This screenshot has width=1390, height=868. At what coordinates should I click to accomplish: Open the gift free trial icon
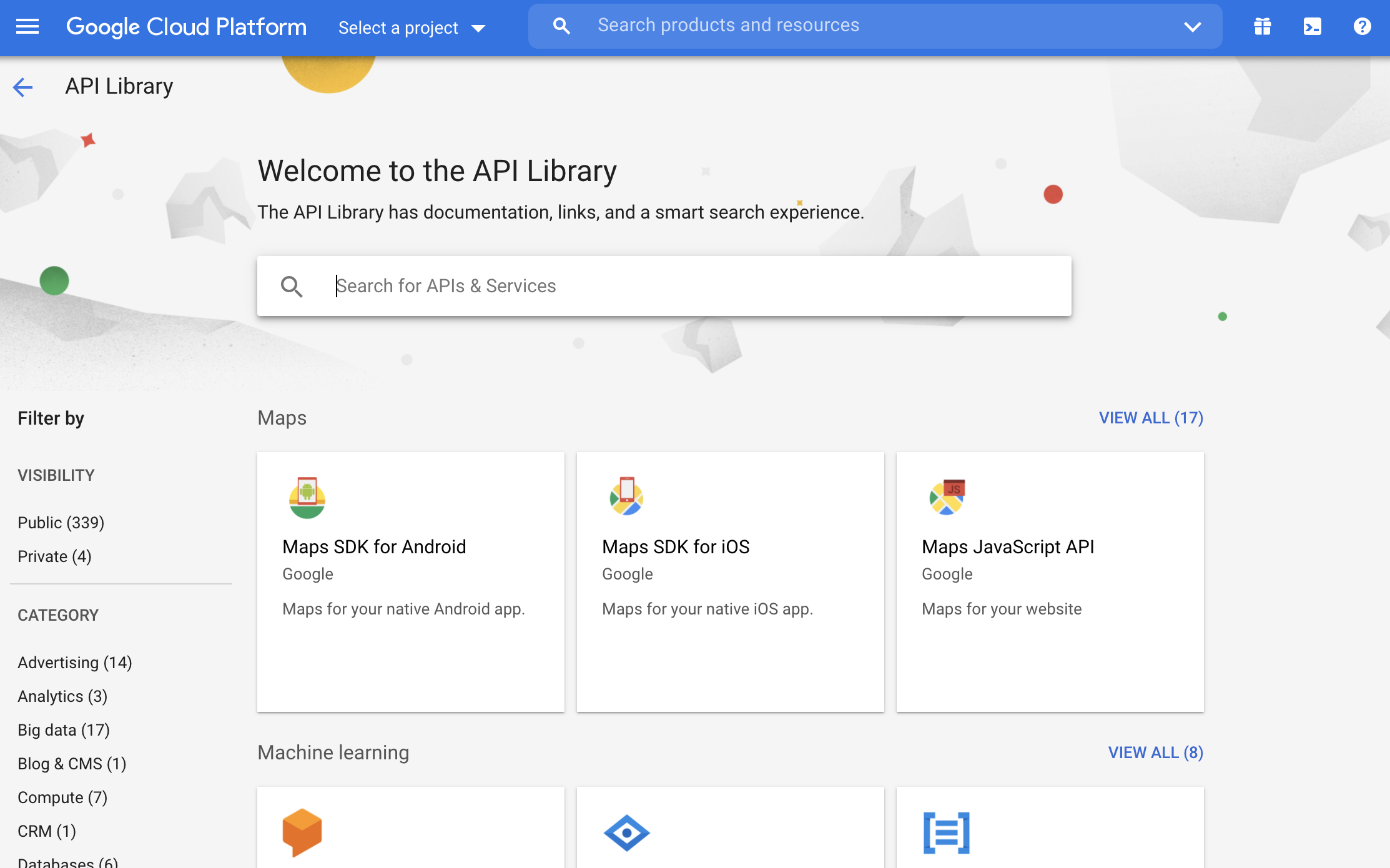click(1262, 26)
